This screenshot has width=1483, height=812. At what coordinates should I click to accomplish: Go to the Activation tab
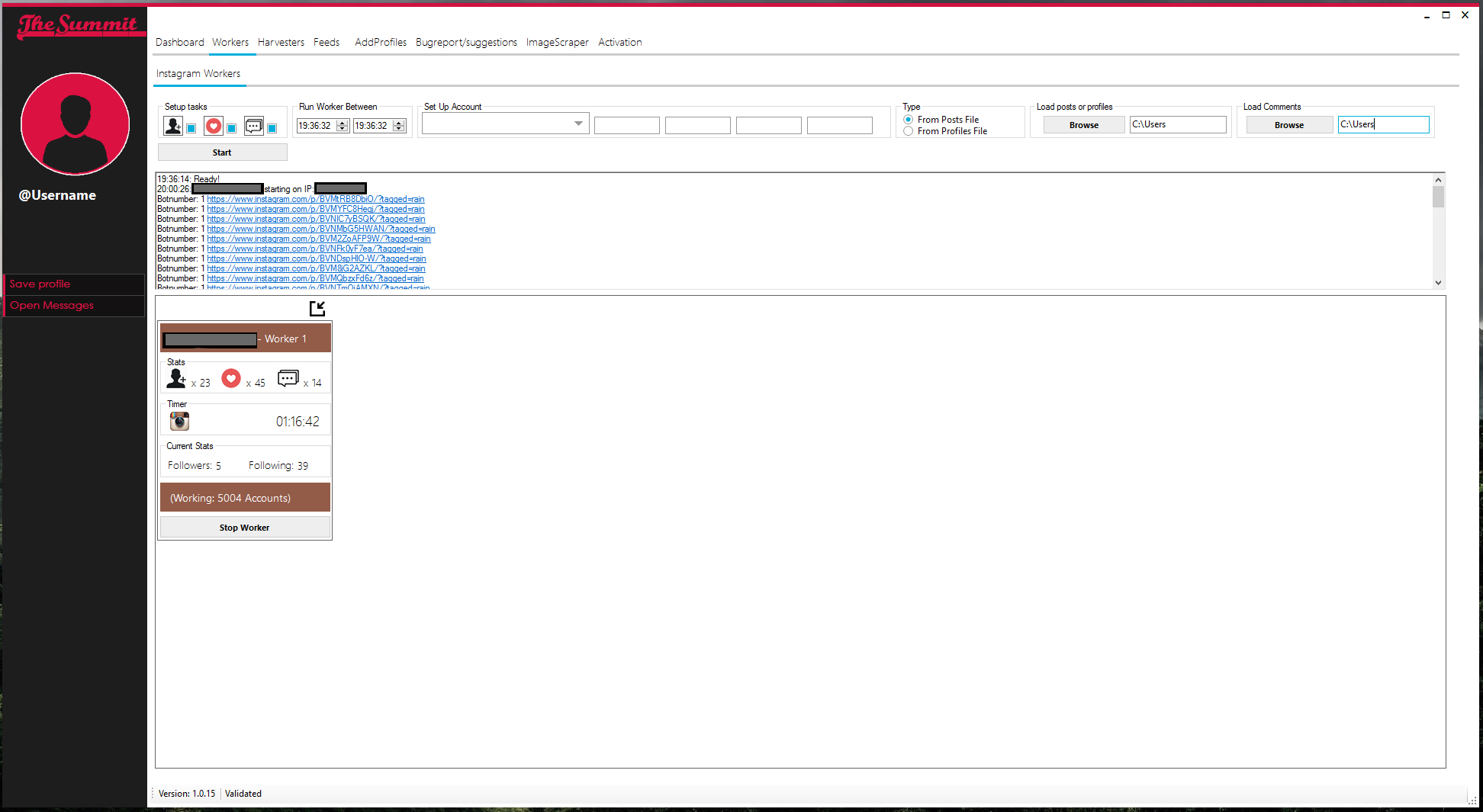[x=620, y=42]
